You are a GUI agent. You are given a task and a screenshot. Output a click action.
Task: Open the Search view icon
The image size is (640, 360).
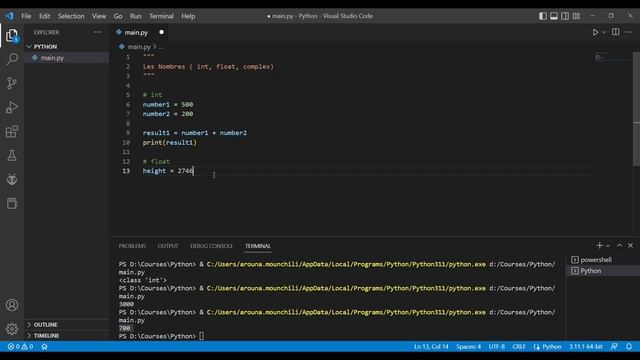[x=12, y=59]
